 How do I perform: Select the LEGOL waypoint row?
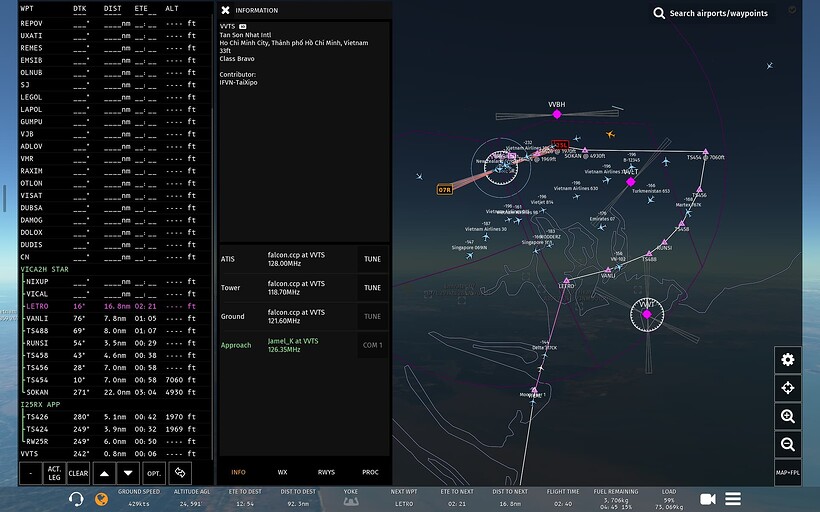click(114, 97)
